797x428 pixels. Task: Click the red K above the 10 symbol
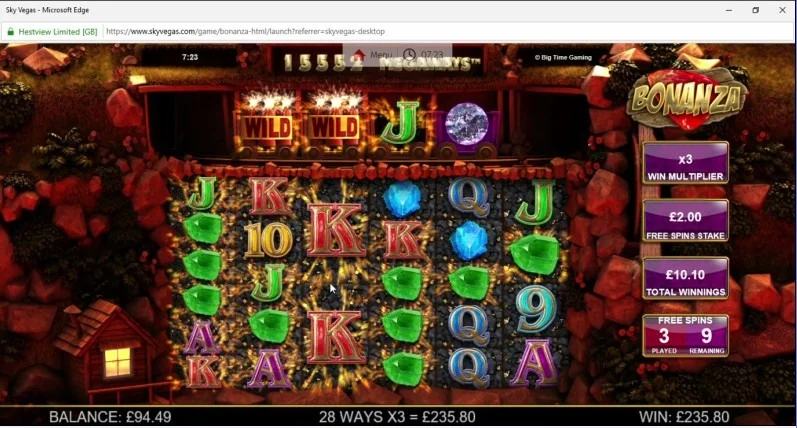[268, 198]
